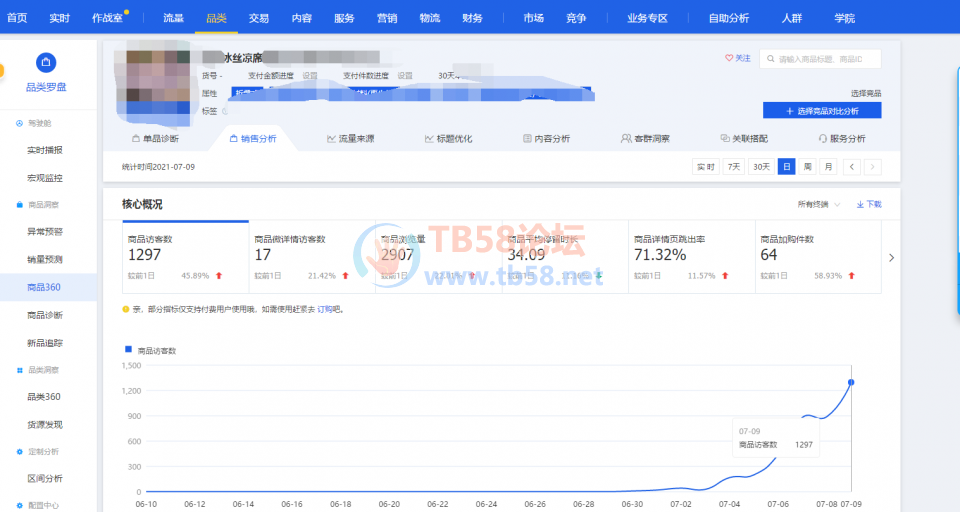This screenshot has width=960, height=512.
Task: Open the 学院 top menu
Action: [x=844, y=18]
